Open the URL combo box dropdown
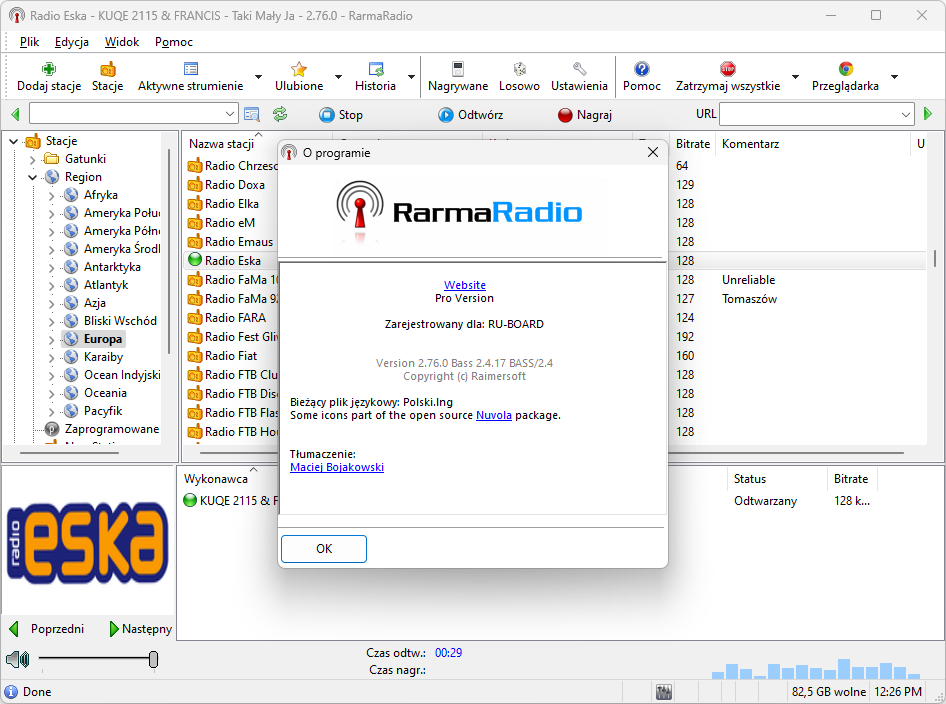Viewport: 946px width, 704px height. 906,114
